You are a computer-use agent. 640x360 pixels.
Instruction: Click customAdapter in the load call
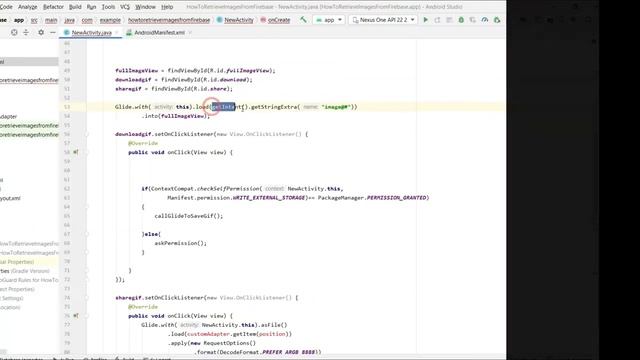tap(208, 334)
